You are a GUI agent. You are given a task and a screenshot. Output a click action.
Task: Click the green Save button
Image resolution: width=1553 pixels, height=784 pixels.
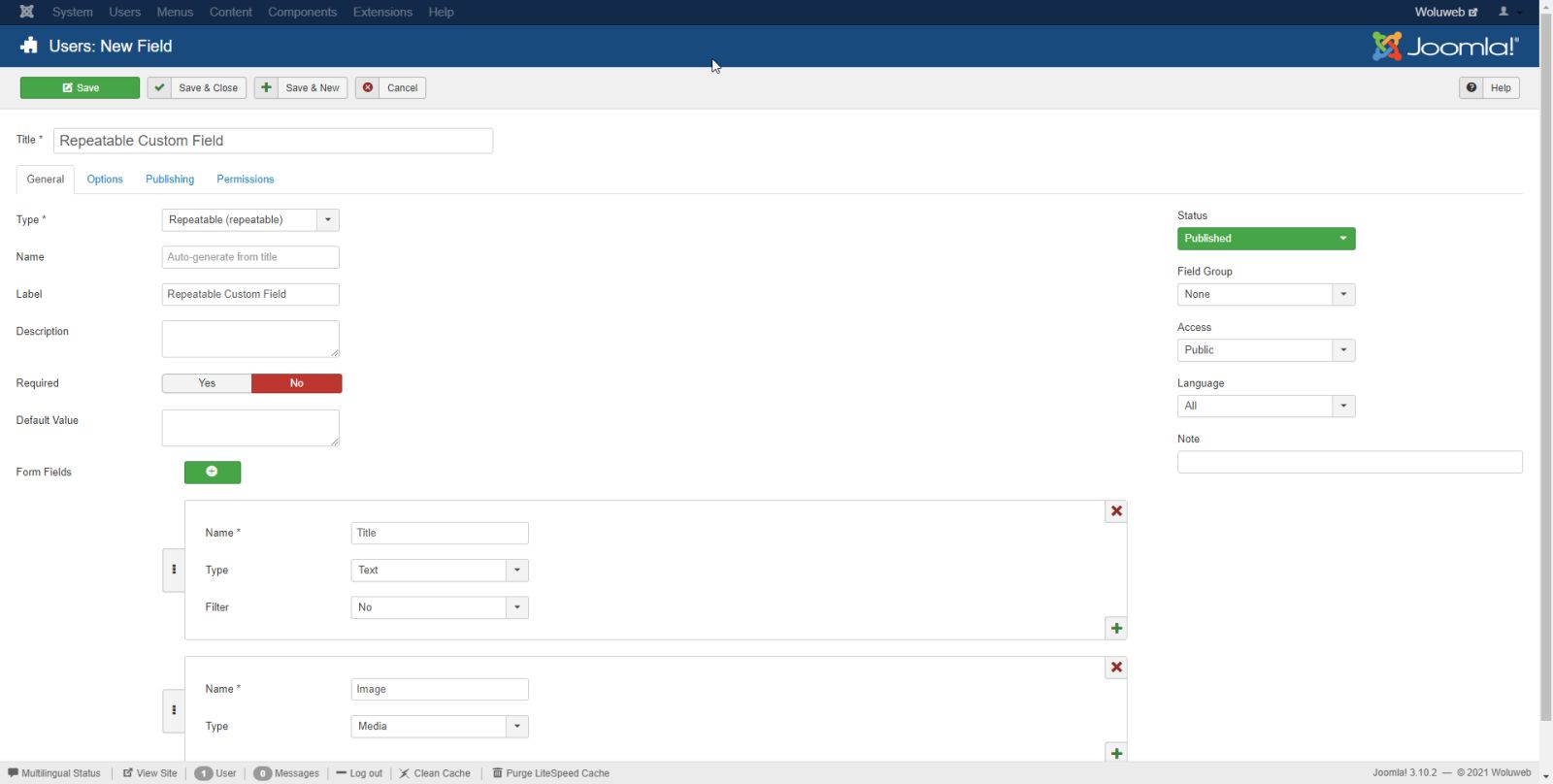pos(80,87)
